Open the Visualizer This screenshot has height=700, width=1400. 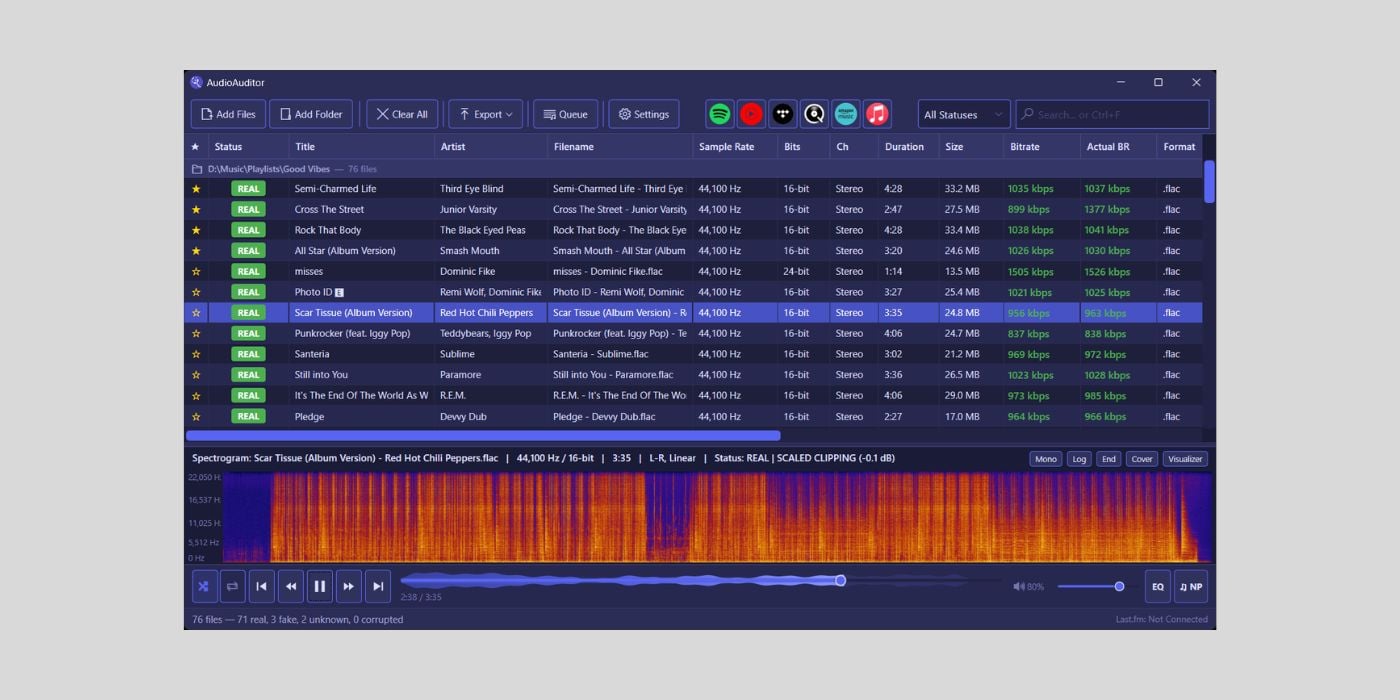click(1185, 459)
